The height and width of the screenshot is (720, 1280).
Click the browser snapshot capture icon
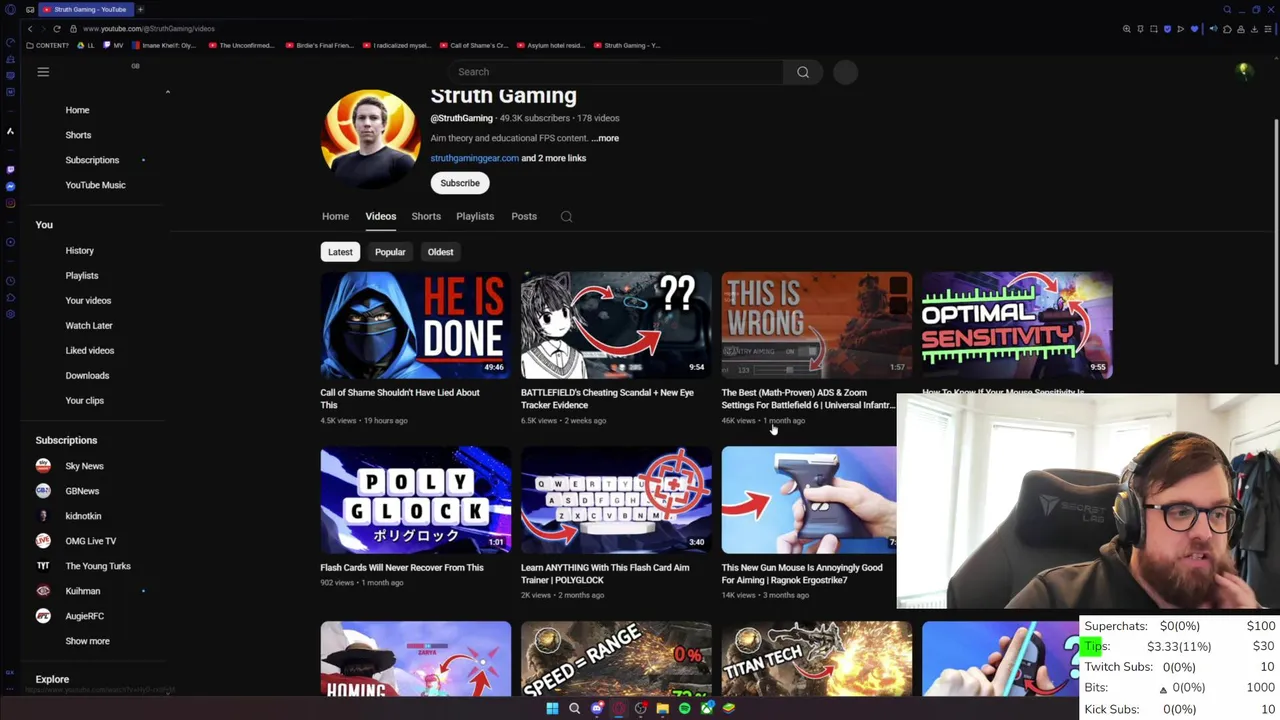1153,29
